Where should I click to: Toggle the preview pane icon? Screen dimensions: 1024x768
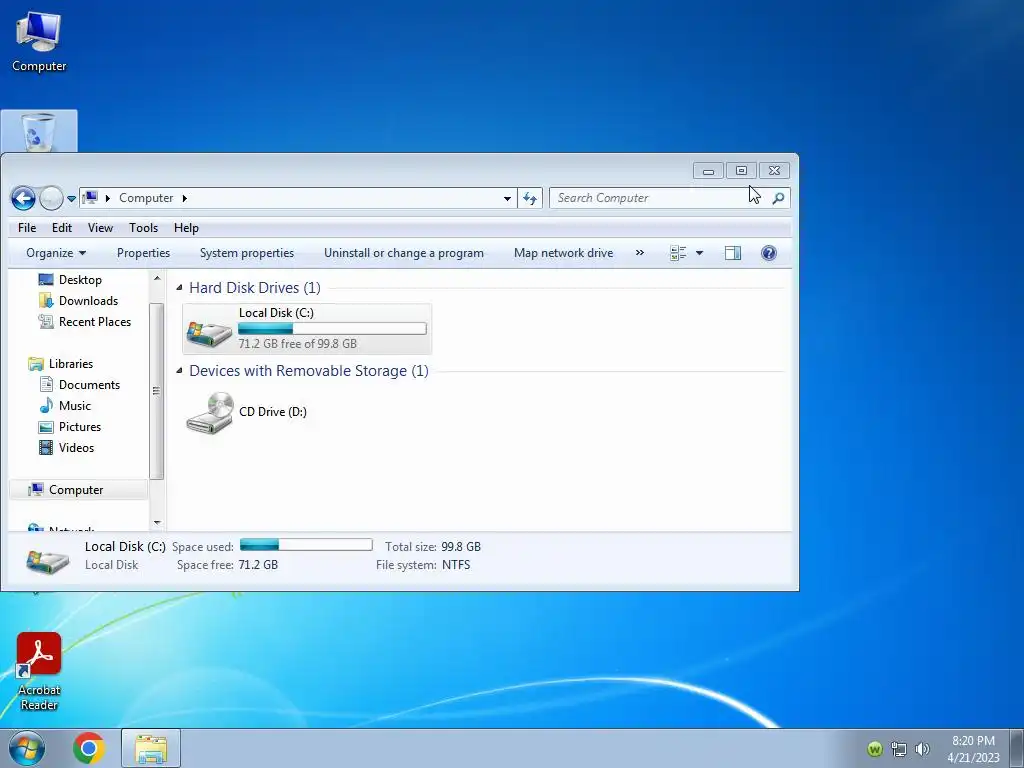point(733,253)
